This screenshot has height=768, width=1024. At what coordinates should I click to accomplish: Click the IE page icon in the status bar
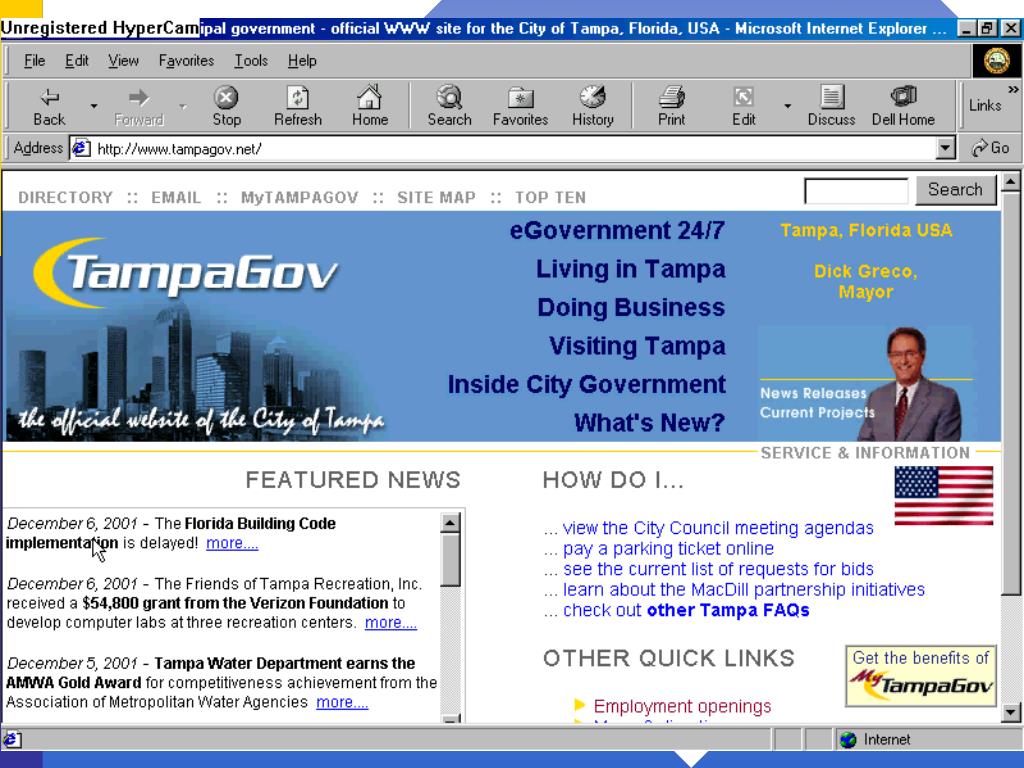pos(12,739)
